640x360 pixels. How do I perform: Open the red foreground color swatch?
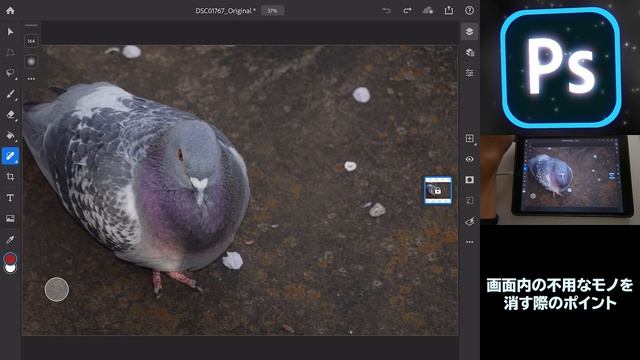(10, 258)
